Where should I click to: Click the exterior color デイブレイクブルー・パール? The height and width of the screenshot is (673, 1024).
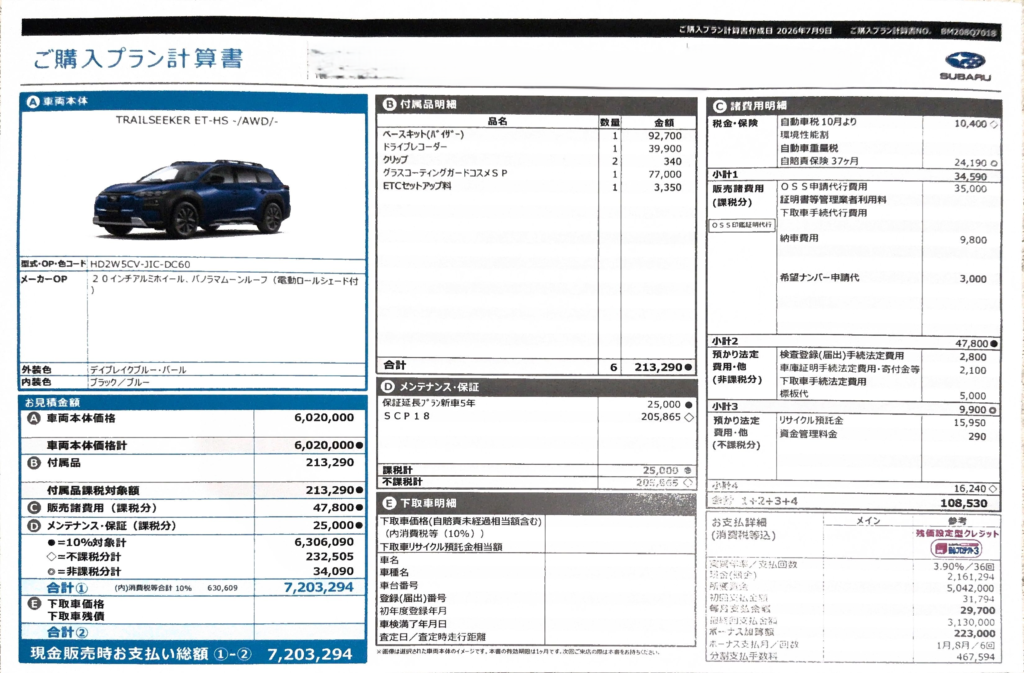(x=138, y=369)
